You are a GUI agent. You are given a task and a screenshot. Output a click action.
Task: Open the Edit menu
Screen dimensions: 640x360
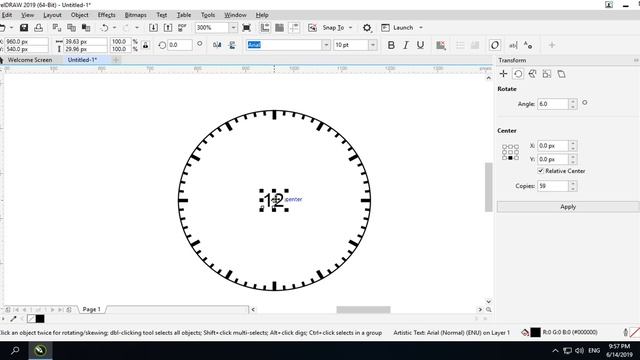(x=7, y=15)
